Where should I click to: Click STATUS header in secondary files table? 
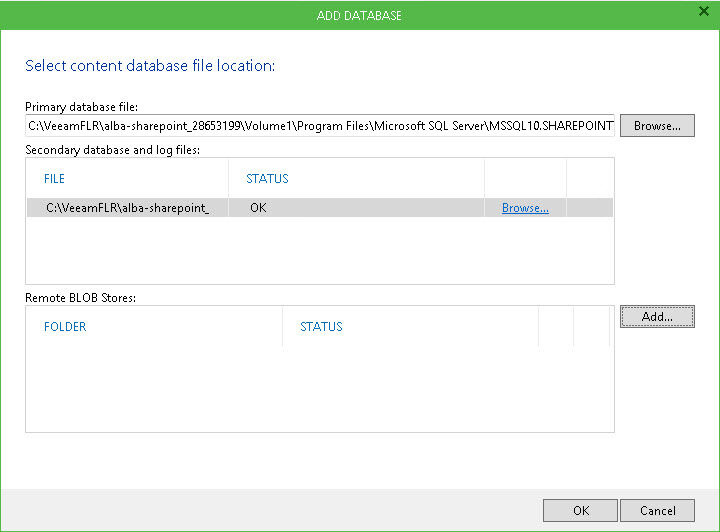[267, 179]
